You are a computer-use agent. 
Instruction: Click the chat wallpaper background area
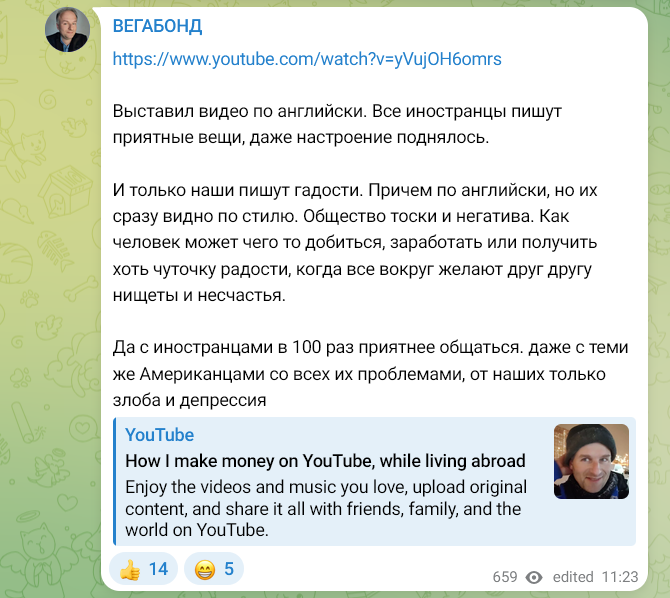[47, 299]
